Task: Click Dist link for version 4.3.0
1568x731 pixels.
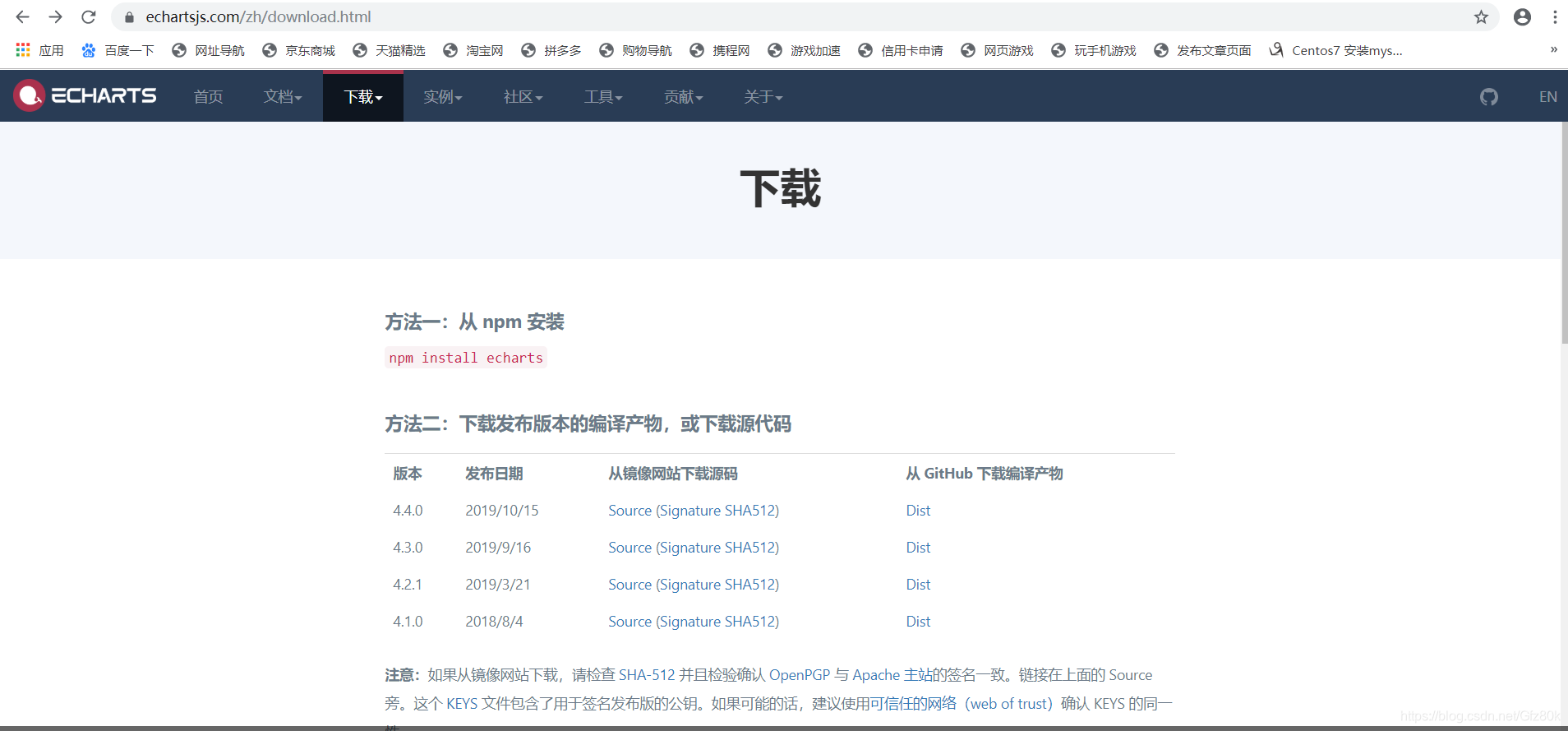Action: coord(918,548)
